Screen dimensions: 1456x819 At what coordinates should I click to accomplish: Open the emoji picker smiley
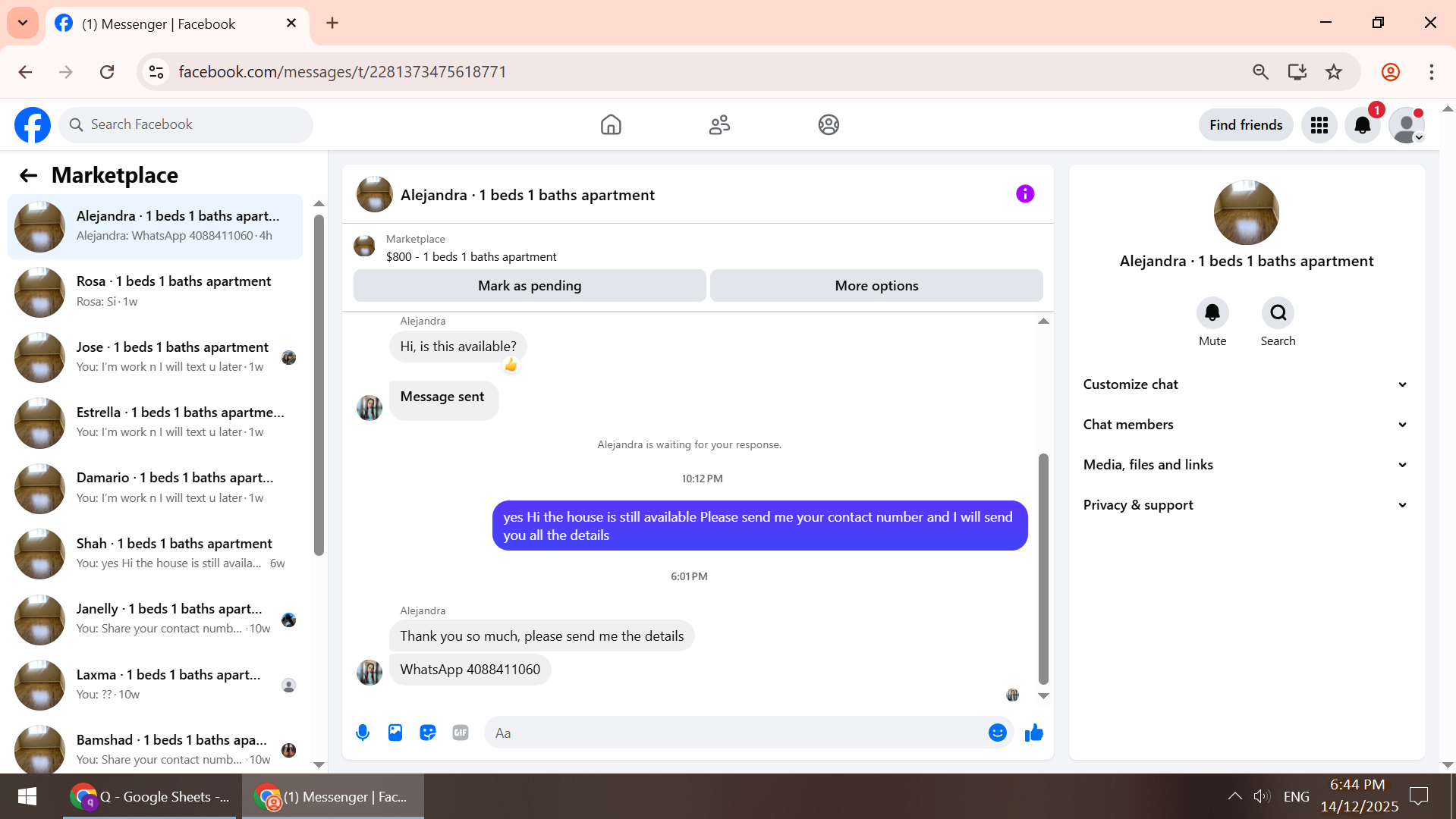pos(998,733)
